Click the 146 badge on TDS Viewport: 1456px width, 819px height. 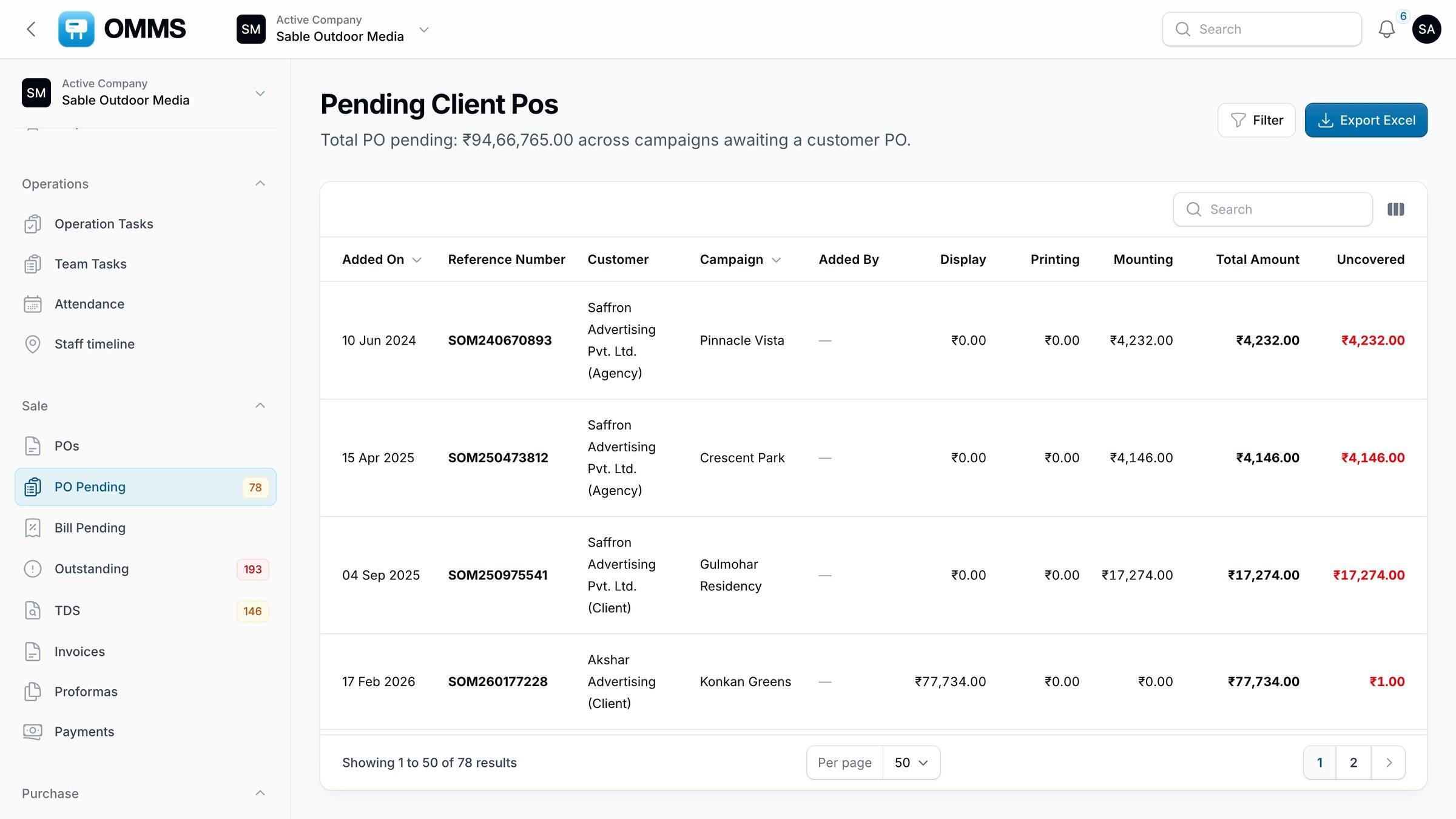253,611
